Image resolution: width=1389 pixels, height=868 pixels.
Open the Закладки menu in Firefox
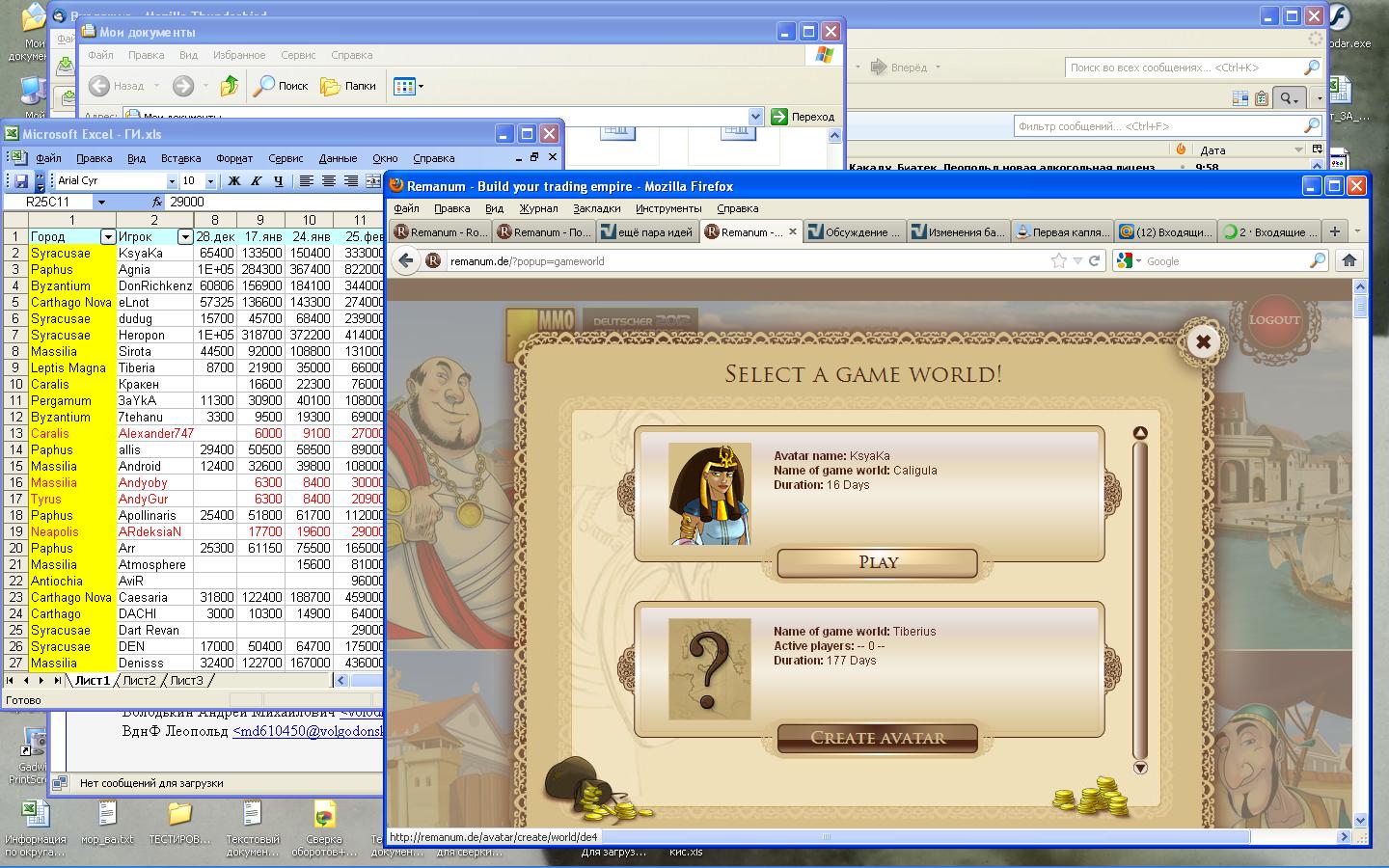[x=597, y=208]
